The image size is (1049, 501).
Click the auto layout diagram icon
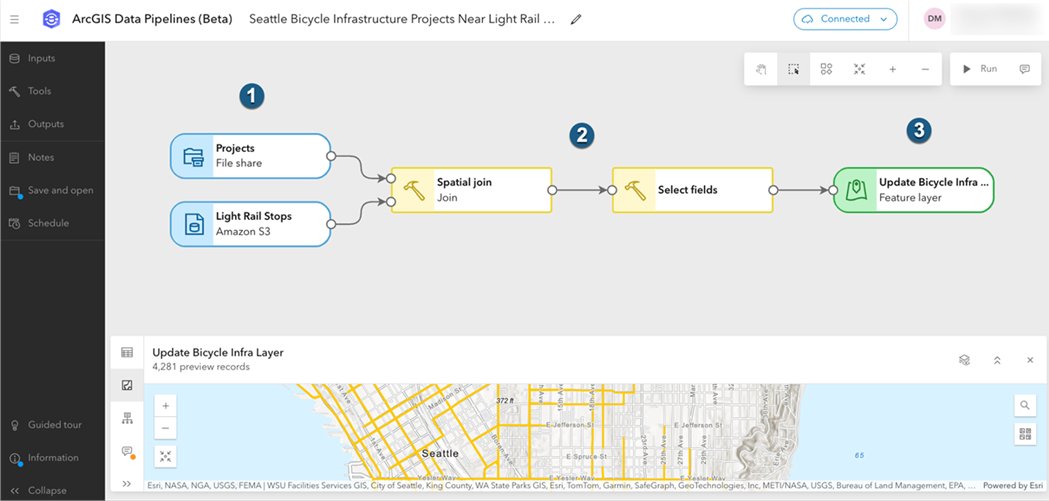click(826, 69)
